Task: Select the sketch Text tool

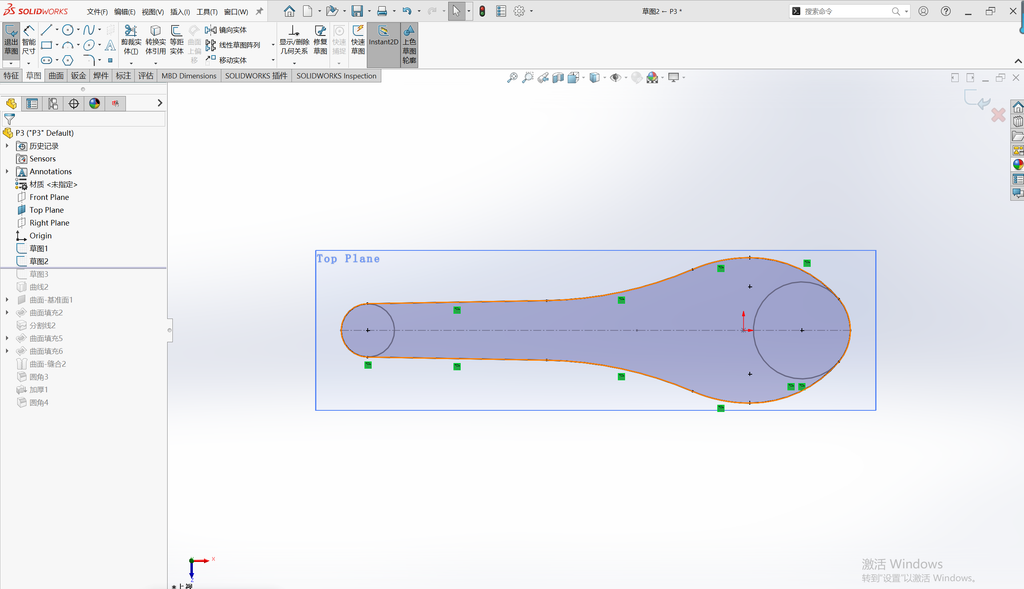Action: click(x=110, y=45)
